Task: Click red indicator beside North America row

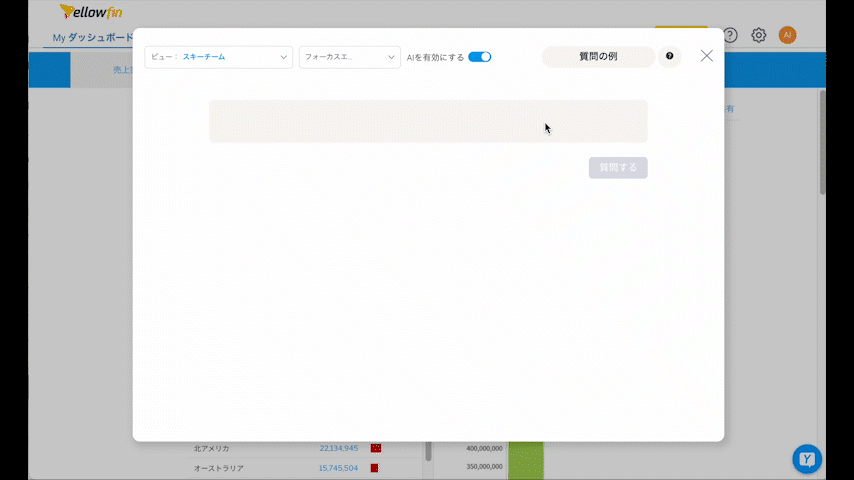Action: 376,448
